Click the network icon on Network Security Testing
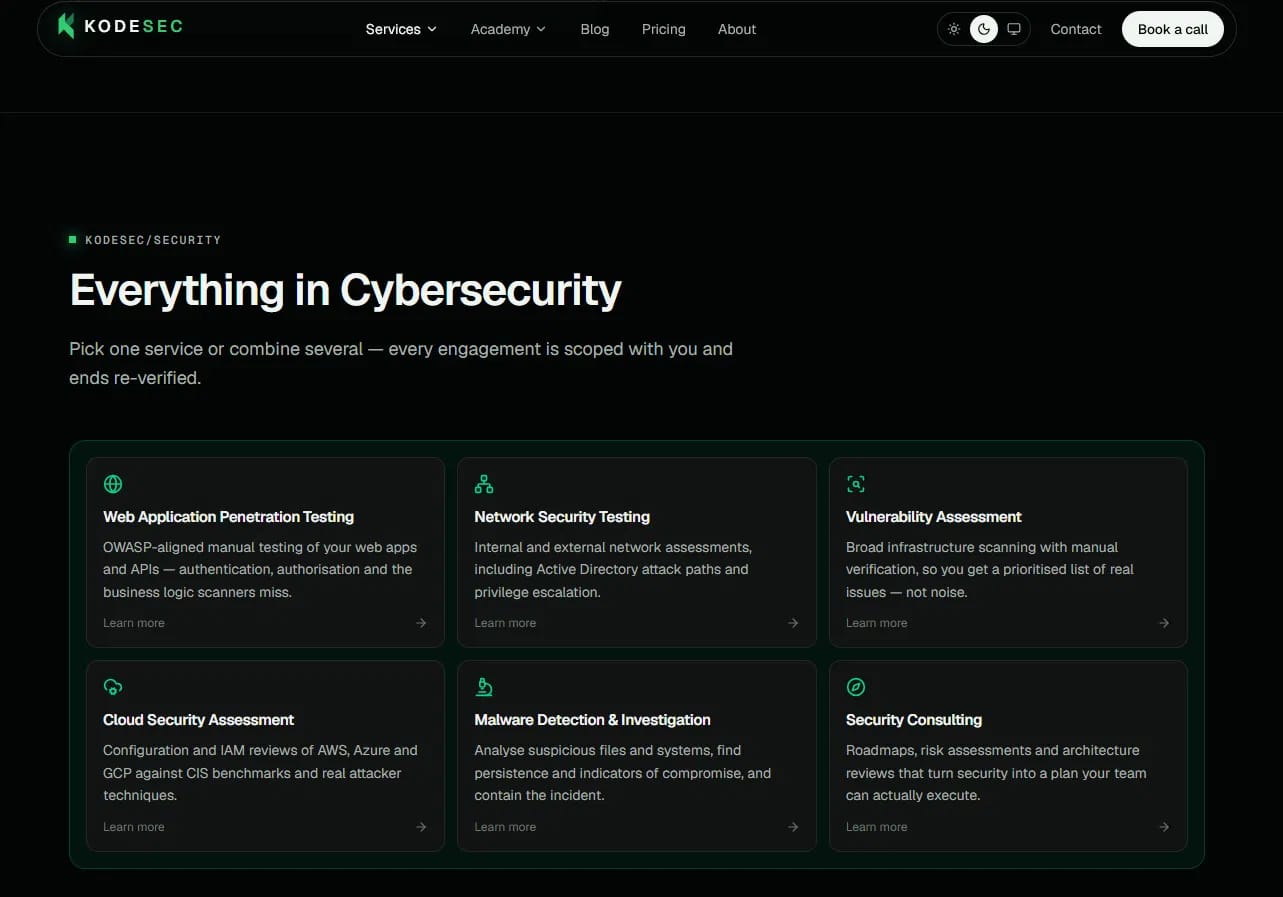Image resolution: width=1283 pixels, height=897 pixels. click(x=484, y=484)
